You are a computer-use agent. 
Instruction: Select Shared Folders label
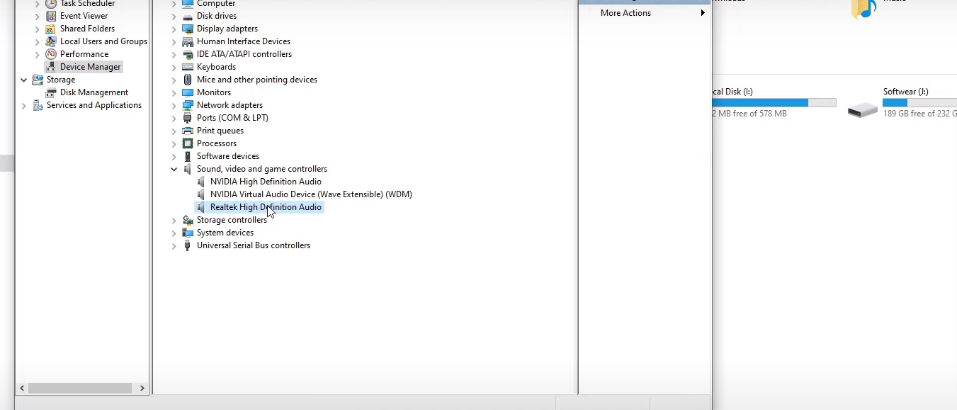click(87, 29)
